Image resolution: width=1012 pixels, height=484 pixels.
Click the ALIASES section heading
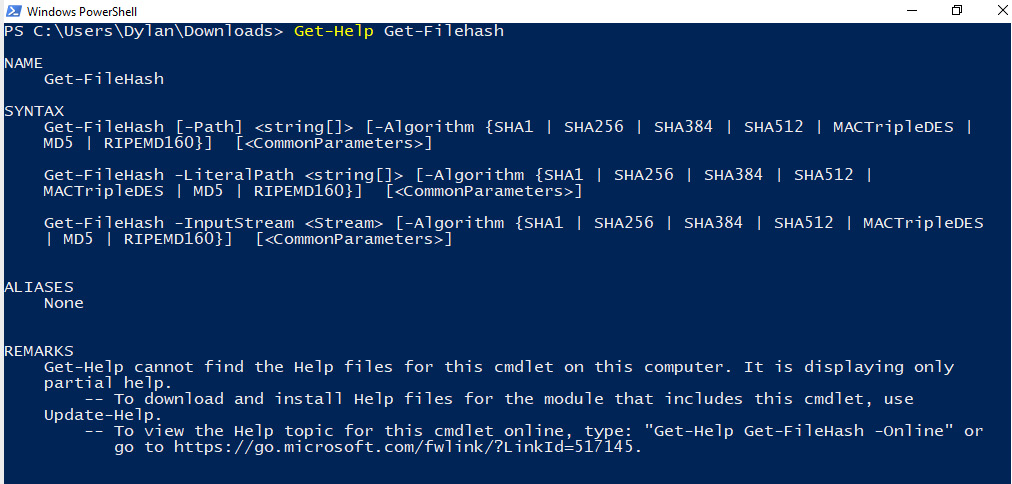coord(39,287)
